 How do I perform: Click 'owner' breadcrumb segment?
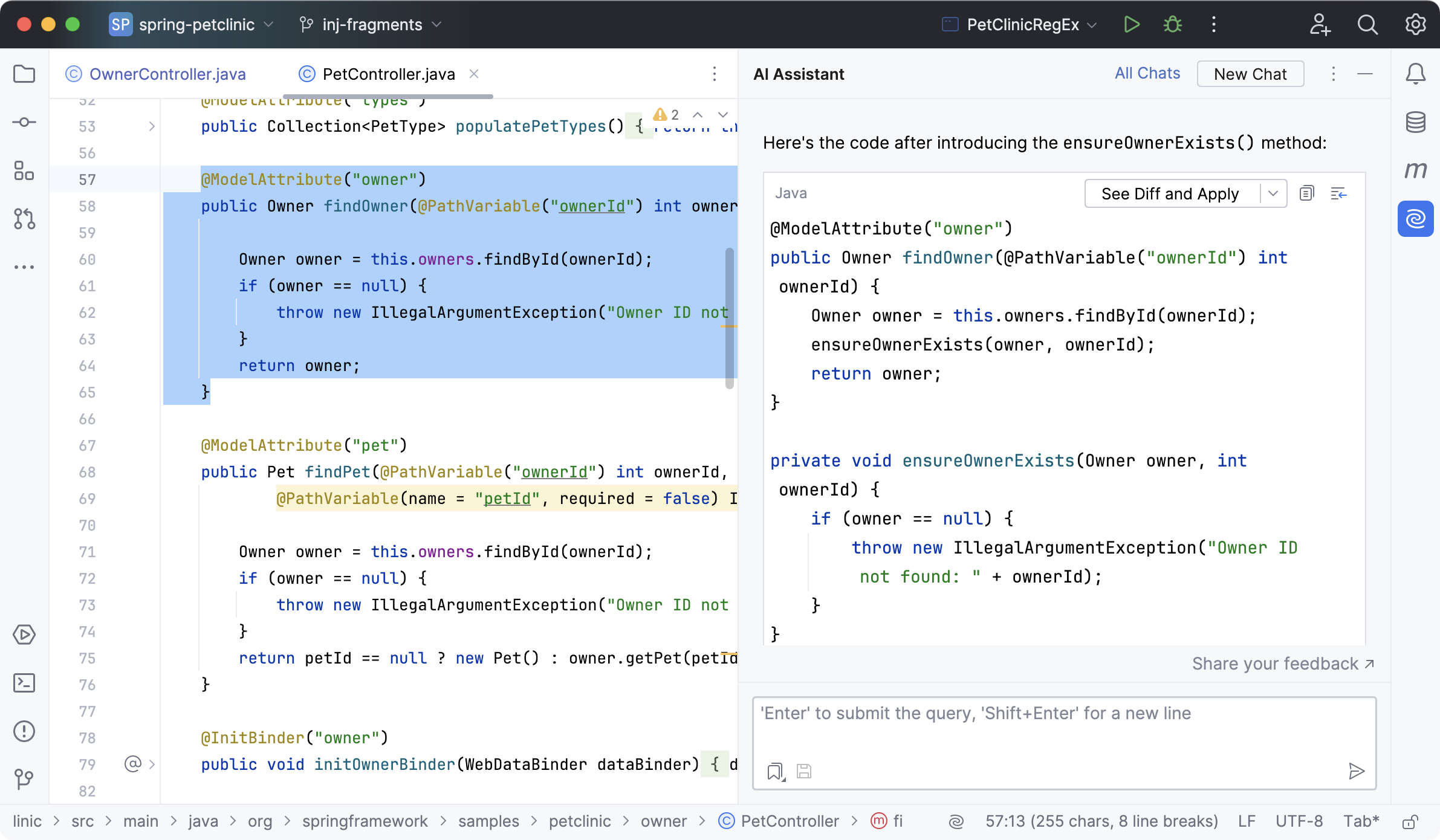[x=664, y=821]
